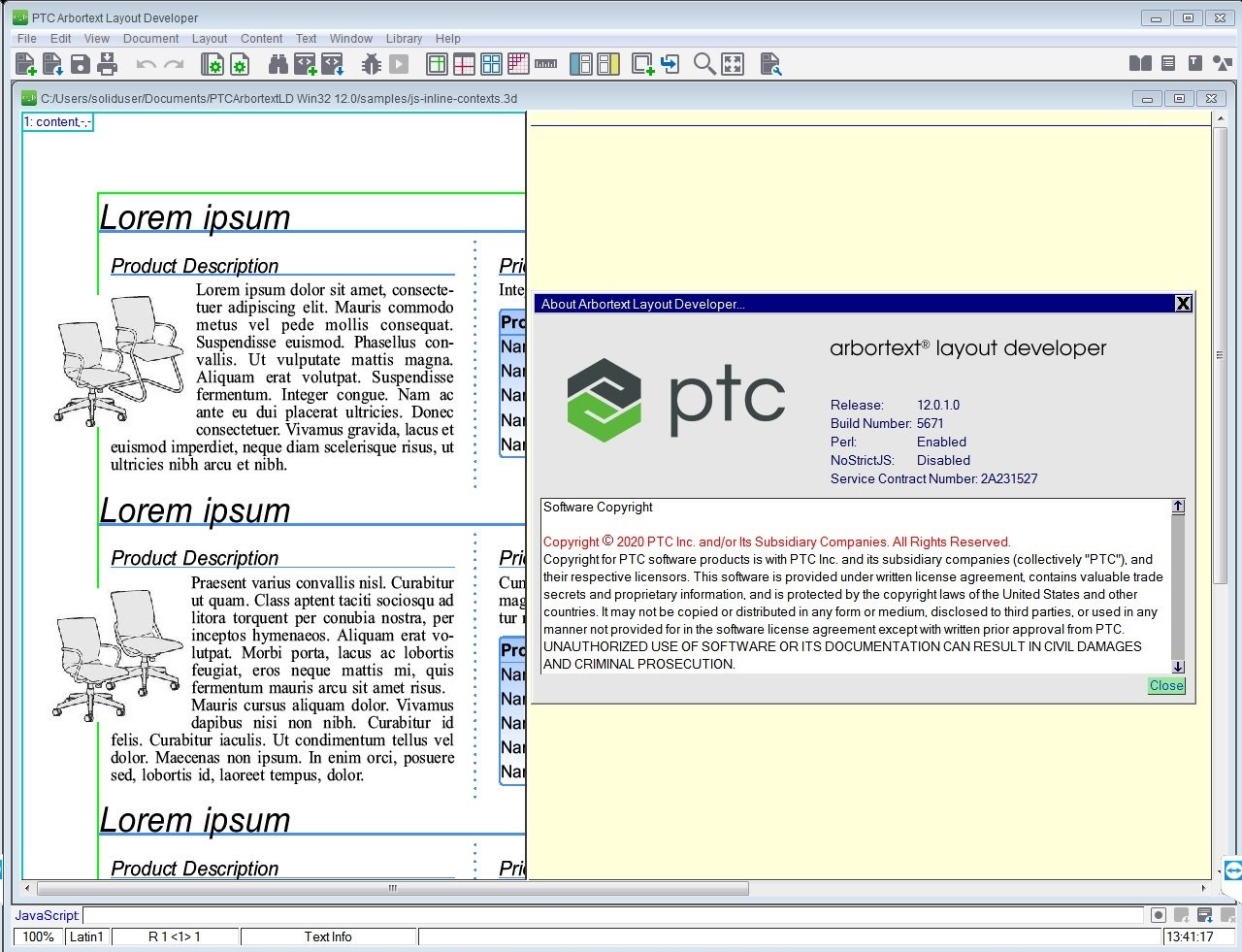Click the document properties gear icon with sidebar
This screenshot has height=952, width=1242.
tap(212, 64)
